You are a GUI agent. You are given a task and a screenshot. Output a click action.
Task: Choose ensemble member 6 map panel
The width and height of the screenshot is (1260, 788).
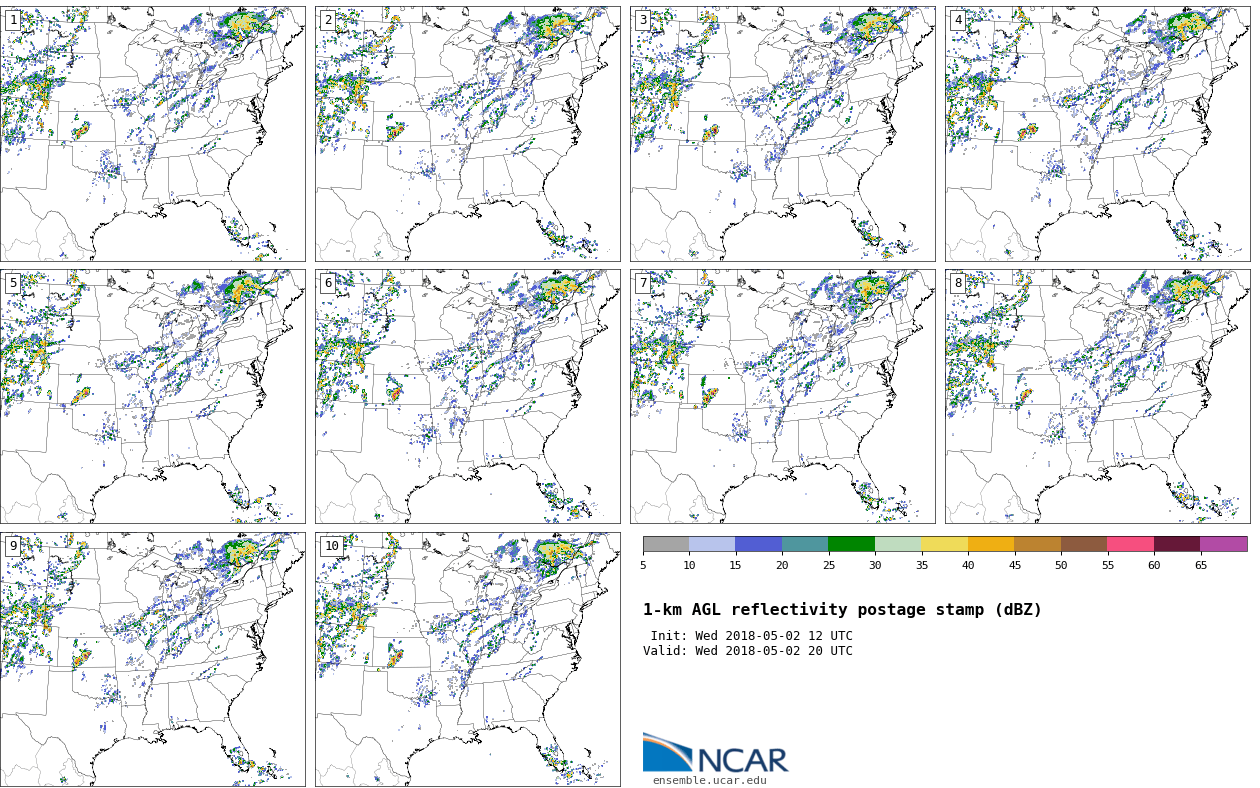(467, 396)
